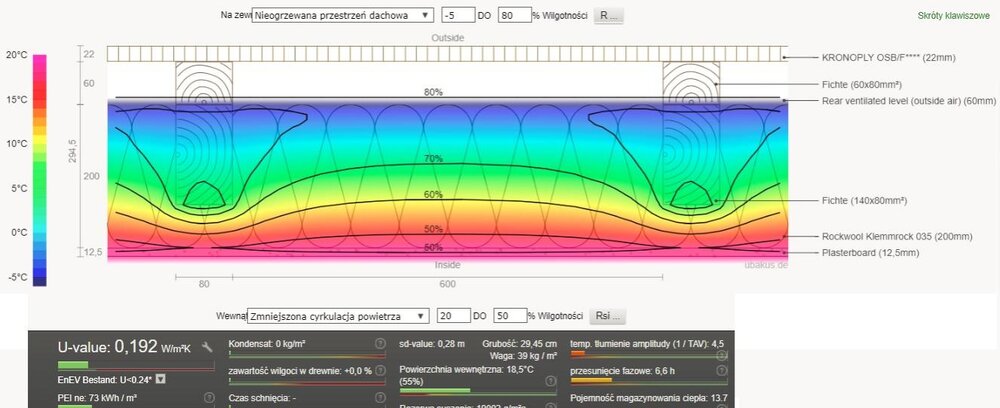The image size is (1000, 408).
Task: Open the outside environment dropdown Nieogrzewana przestrzeń dachowa
Action: coord(343,16)
